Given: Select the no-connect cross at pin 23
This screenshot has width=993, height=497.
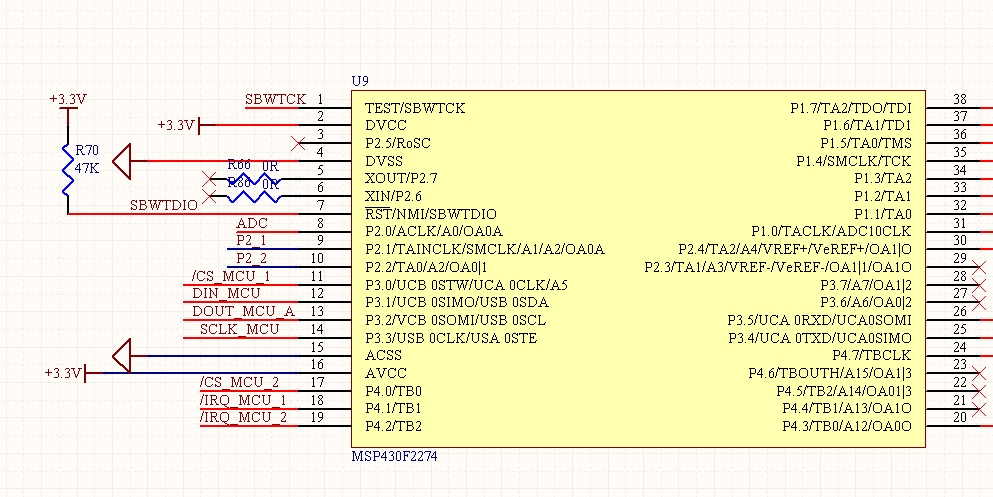Looking at the screenshot, I should 979,374.
